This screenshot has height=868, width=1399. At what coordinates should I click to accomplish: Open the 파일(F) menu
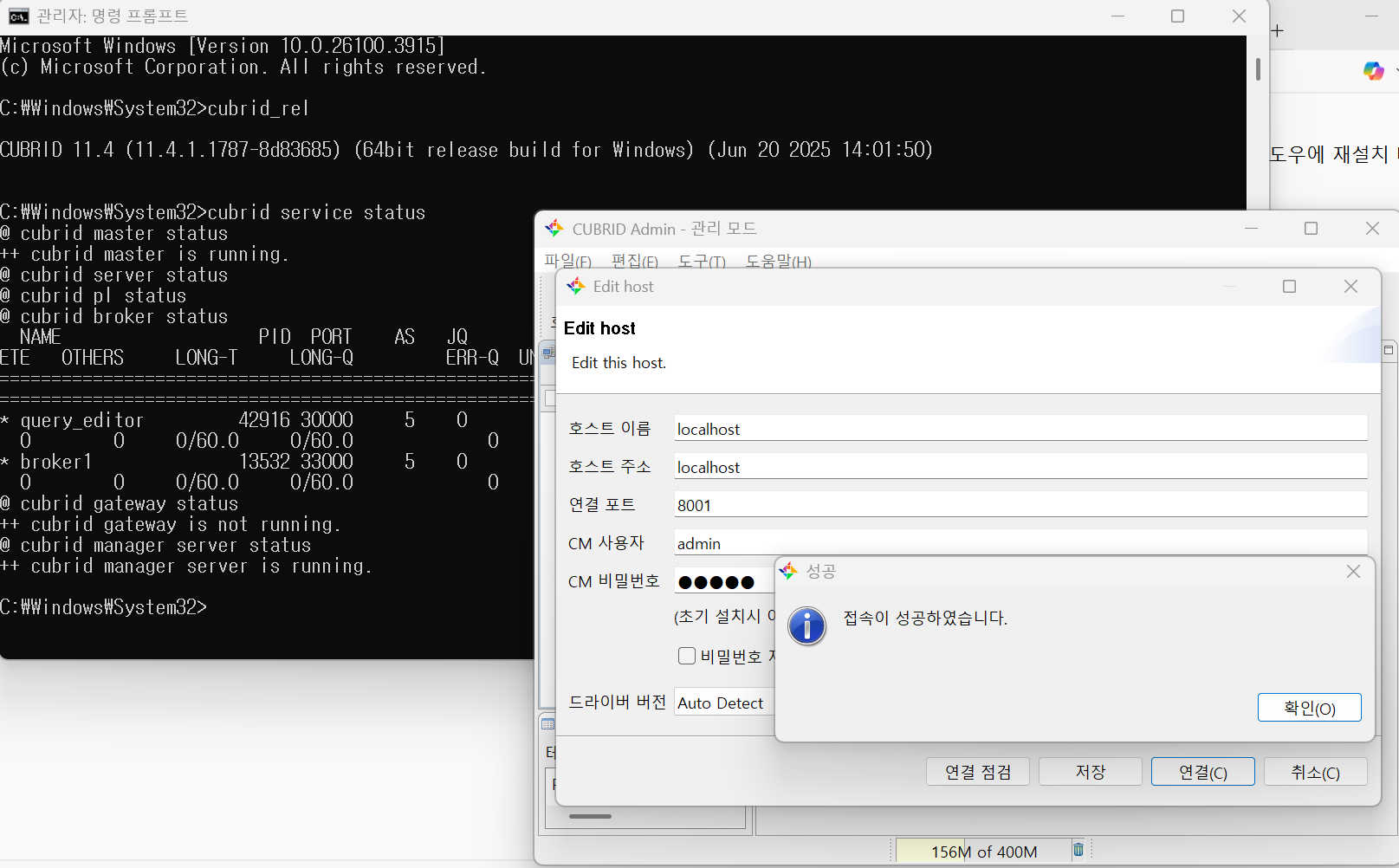point(567,261)
